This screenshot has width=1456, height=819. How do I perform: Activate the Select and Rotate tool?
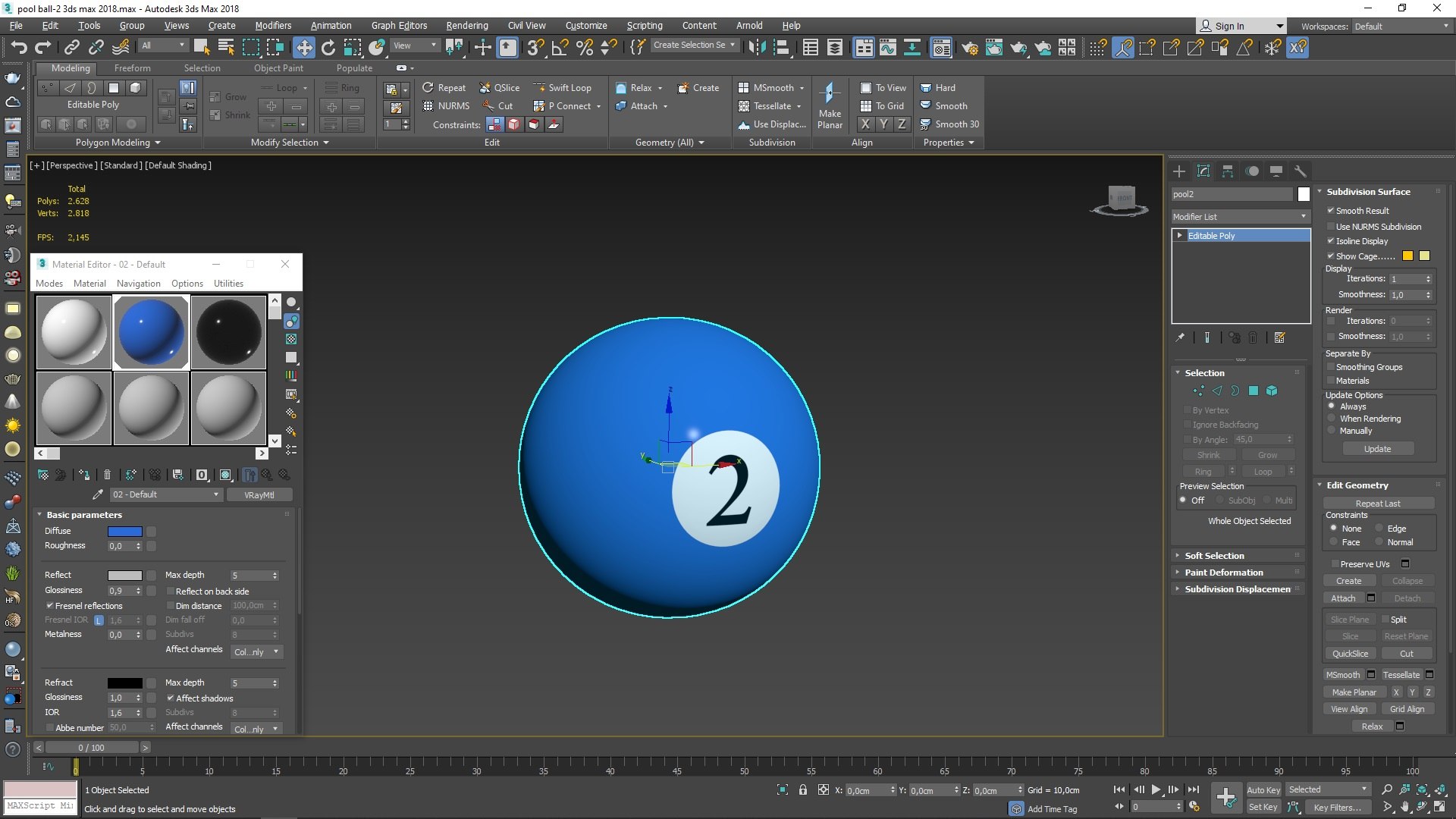[x=328, y=48]
